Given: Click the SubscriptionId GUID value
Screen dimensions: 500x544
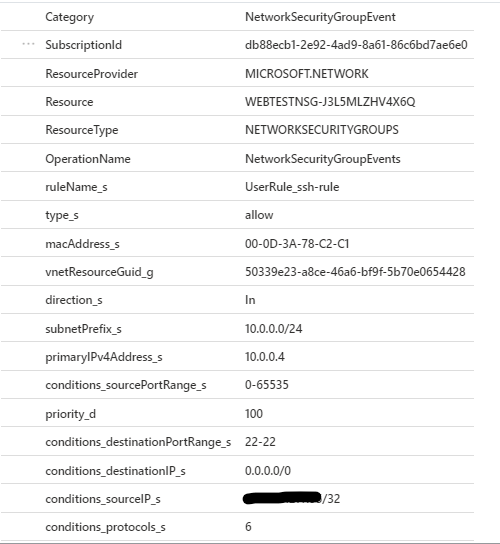Looking at the screenshot, I should click(356, 45).
